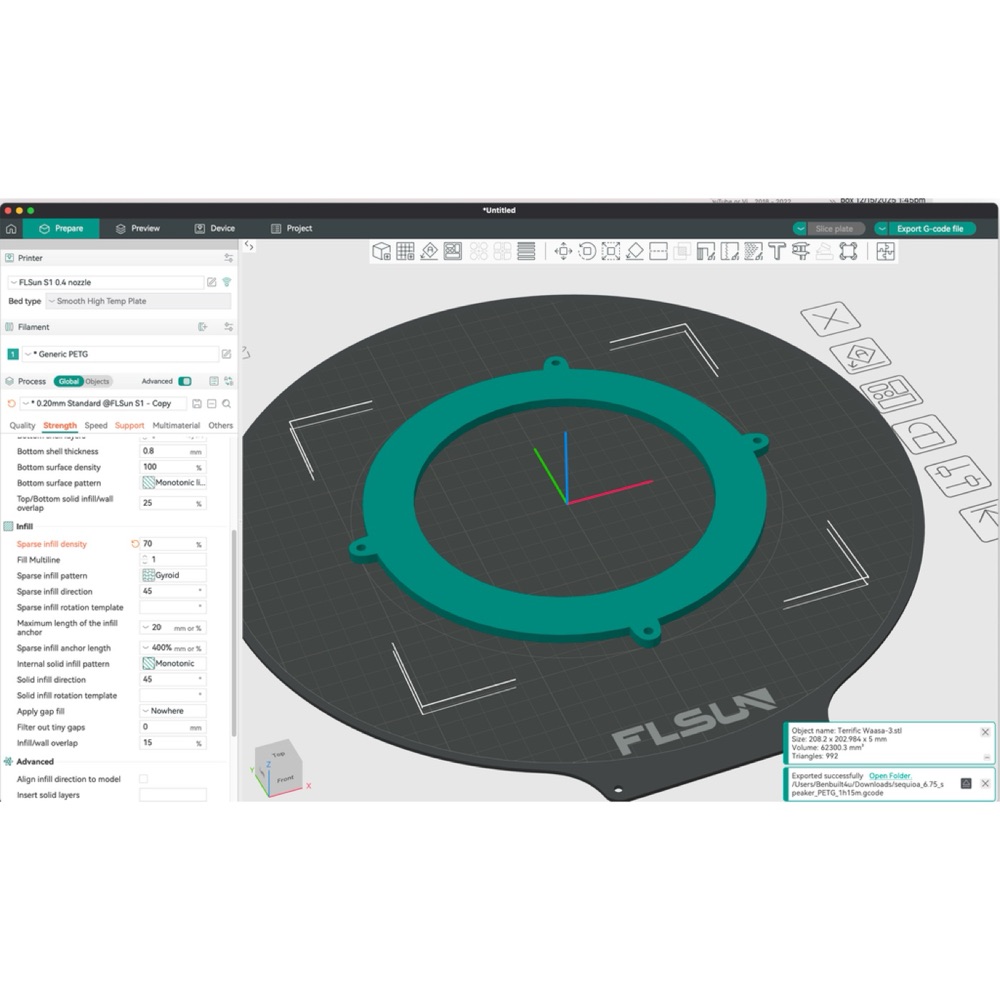The image size is (1000, 1000).
Task: Click filament 1 color swatch
Action: pyautogui.click(x=13, y=354)
